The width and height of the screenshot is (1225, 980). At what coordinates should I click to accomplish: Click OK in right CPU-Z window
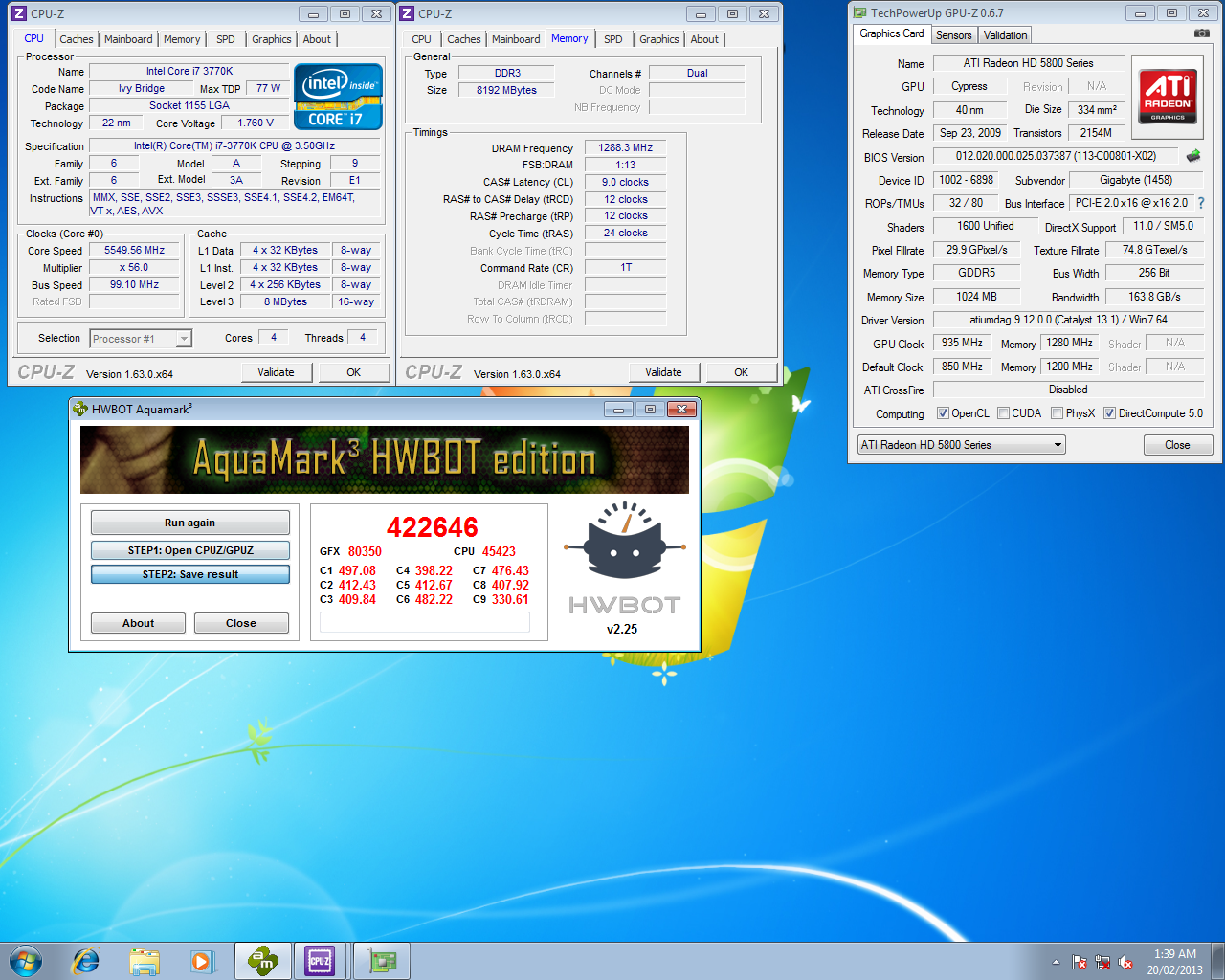pyautogui.click(x=742, y=372)
